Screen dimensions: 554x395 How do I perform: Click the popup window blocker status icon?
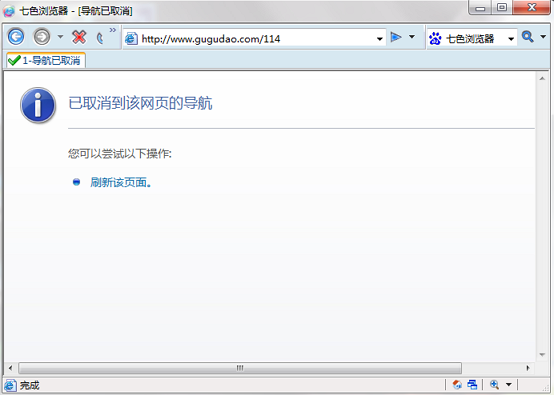[472, 384]
